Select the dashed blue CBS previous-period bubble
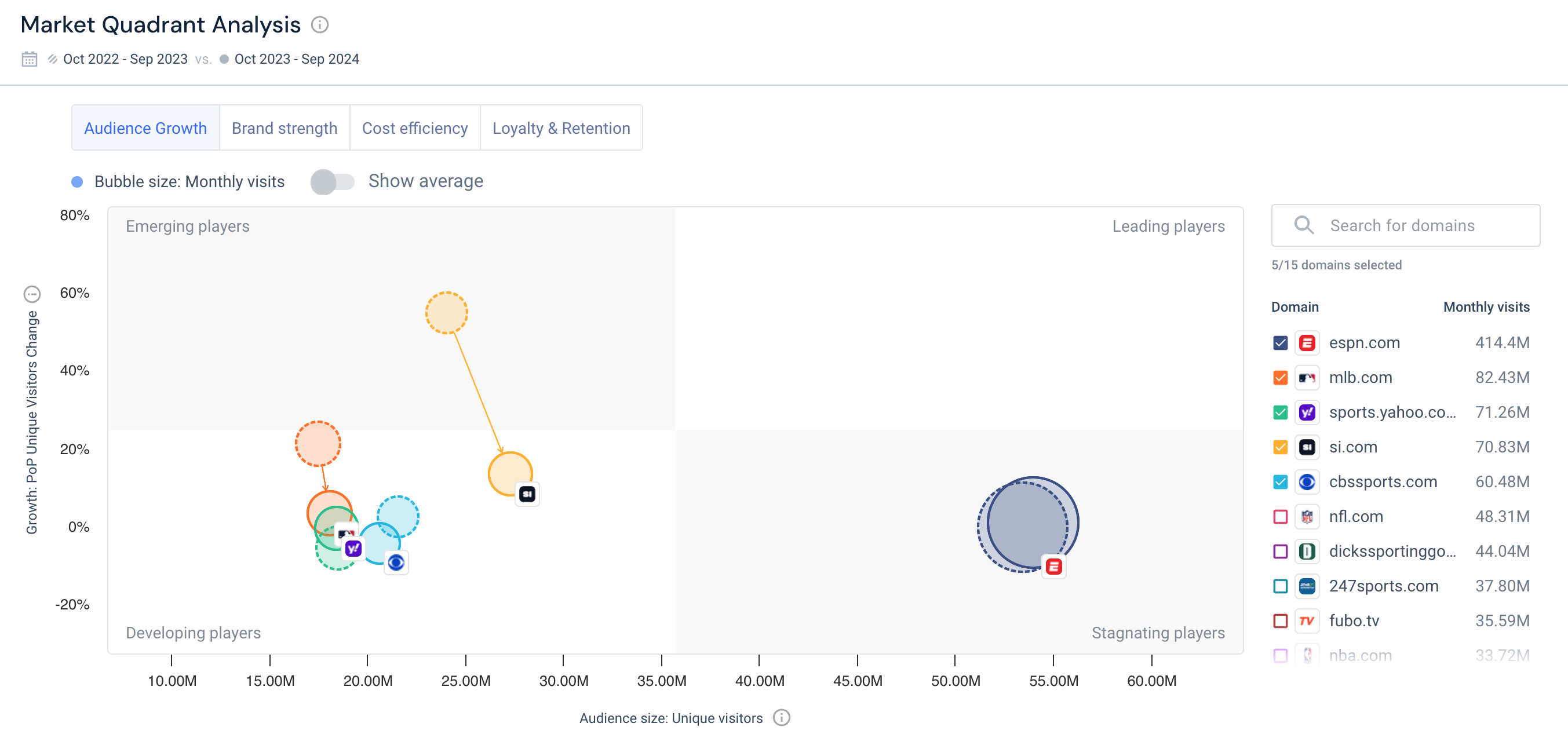1568x745 pixels. click(x=398, y=516)
